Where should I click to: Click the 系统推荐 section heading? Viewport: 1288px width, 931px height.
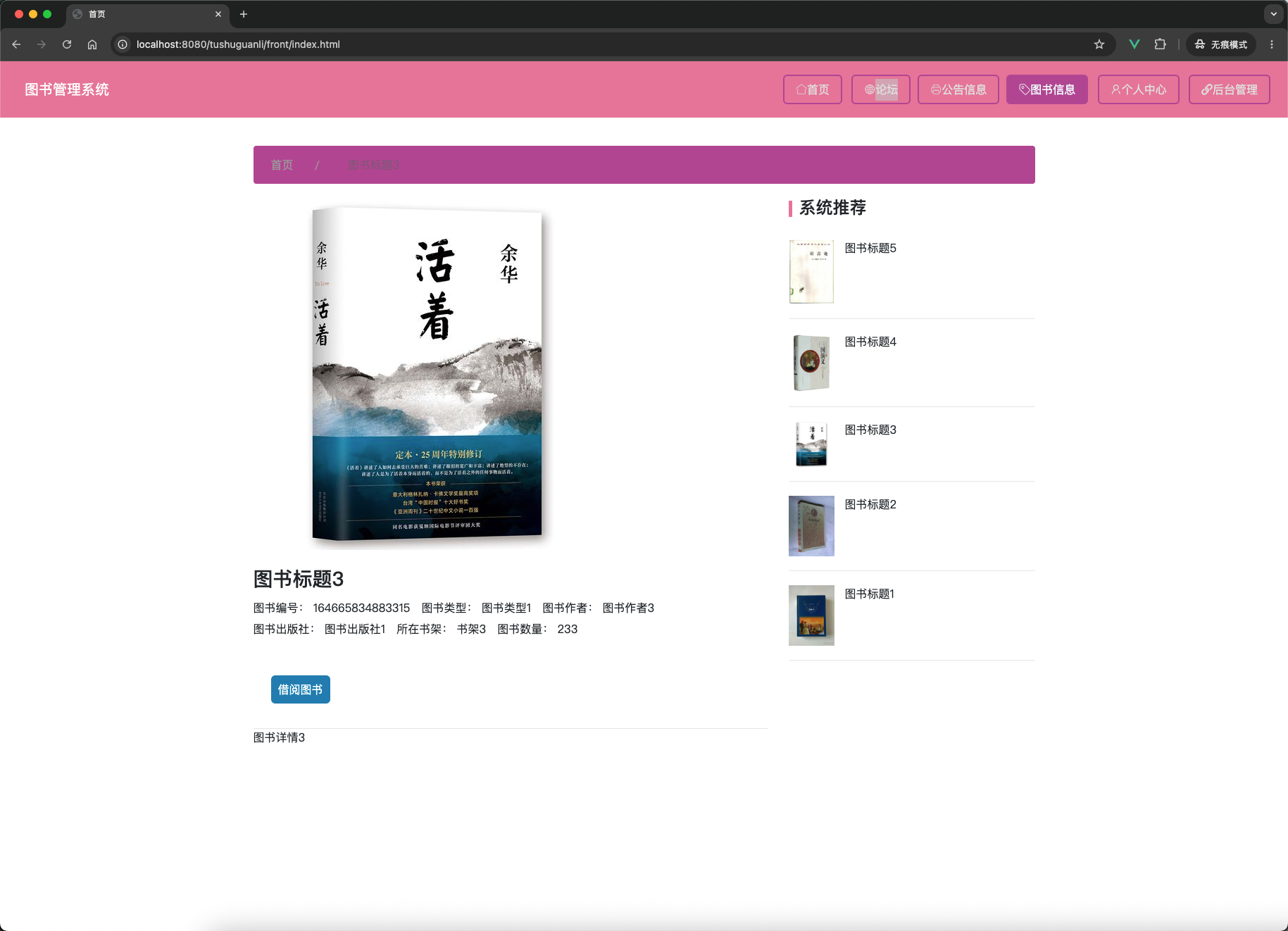click(832, 208)
